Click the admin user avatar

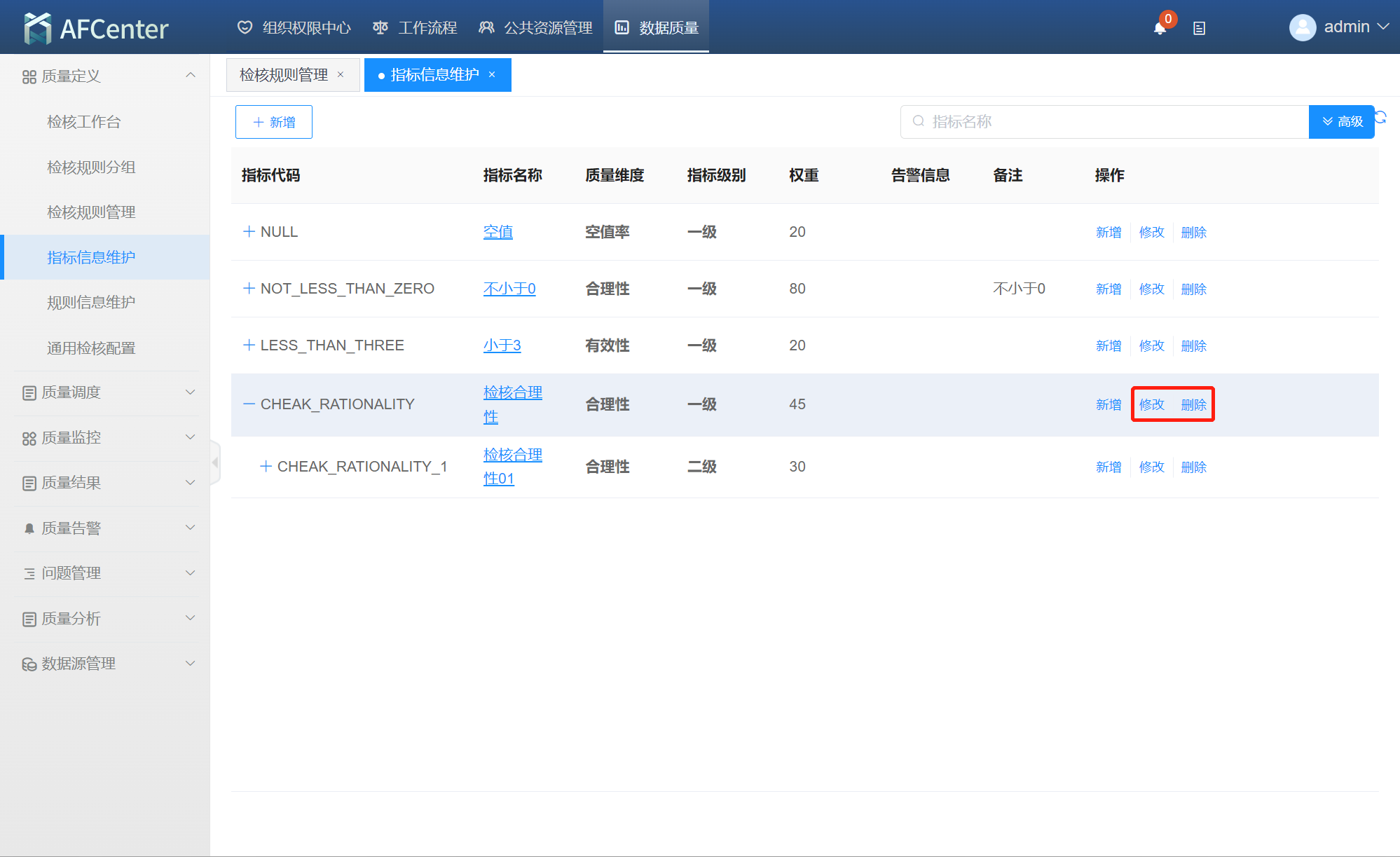point(1302,27)
